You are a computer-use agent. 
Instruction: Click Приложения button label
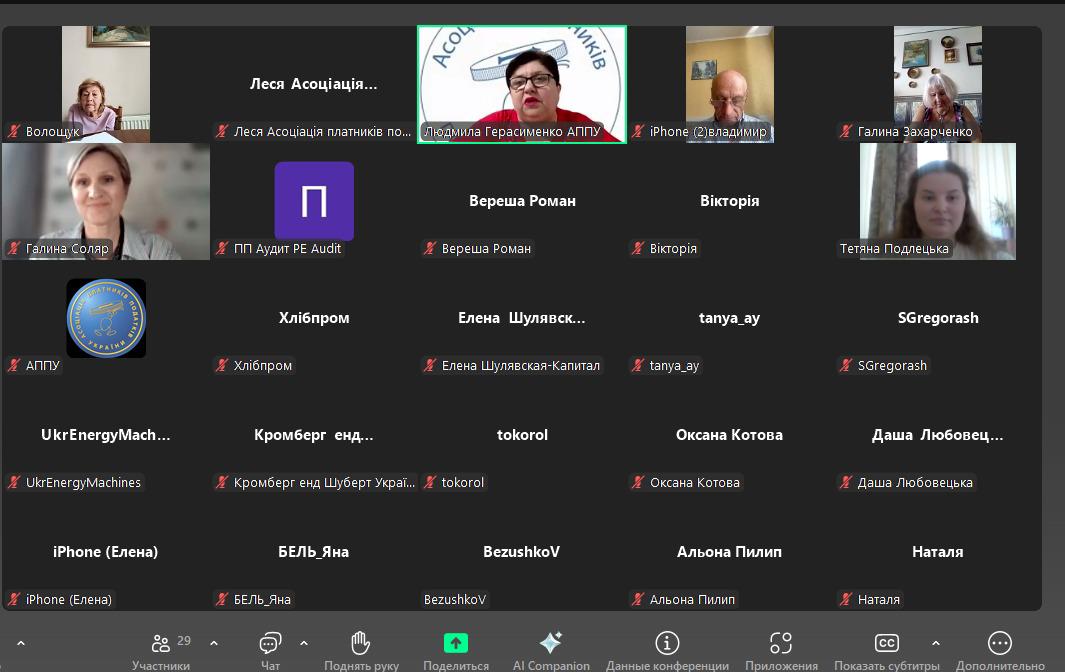point(781,665)
